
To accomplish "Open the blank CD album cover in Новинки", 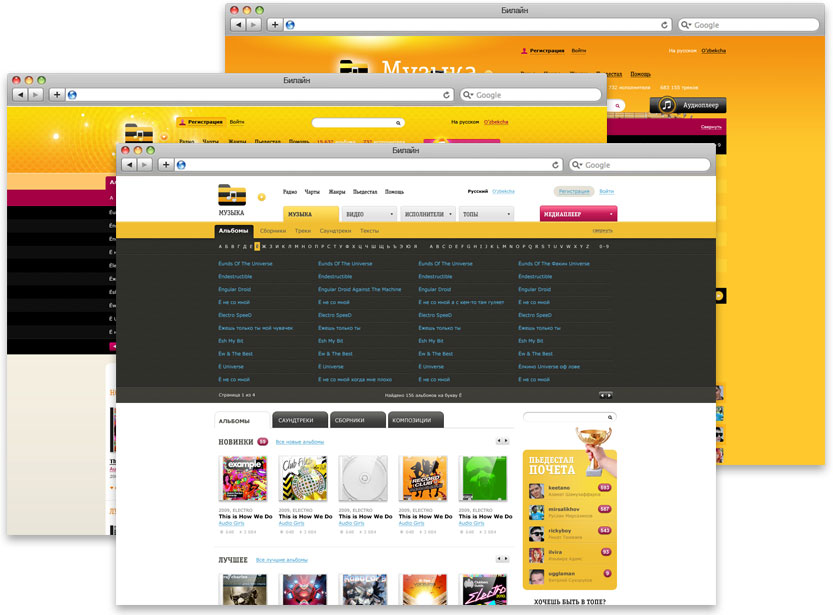I will (364, 479).
